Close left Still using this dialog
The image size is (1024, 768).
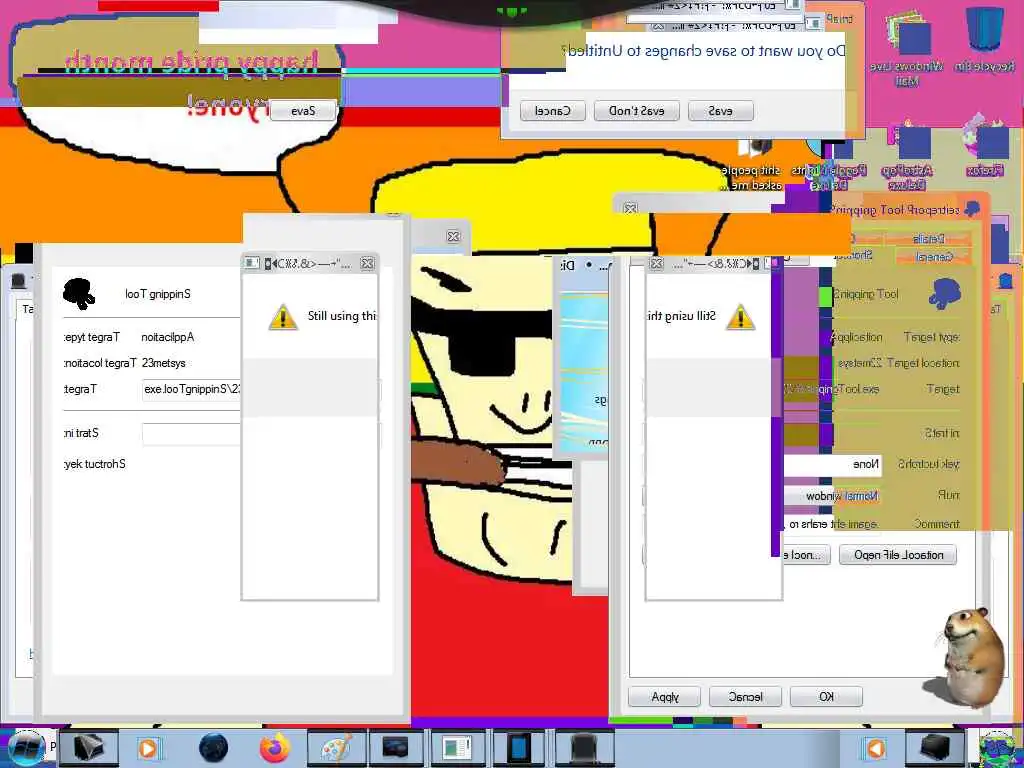368,264
